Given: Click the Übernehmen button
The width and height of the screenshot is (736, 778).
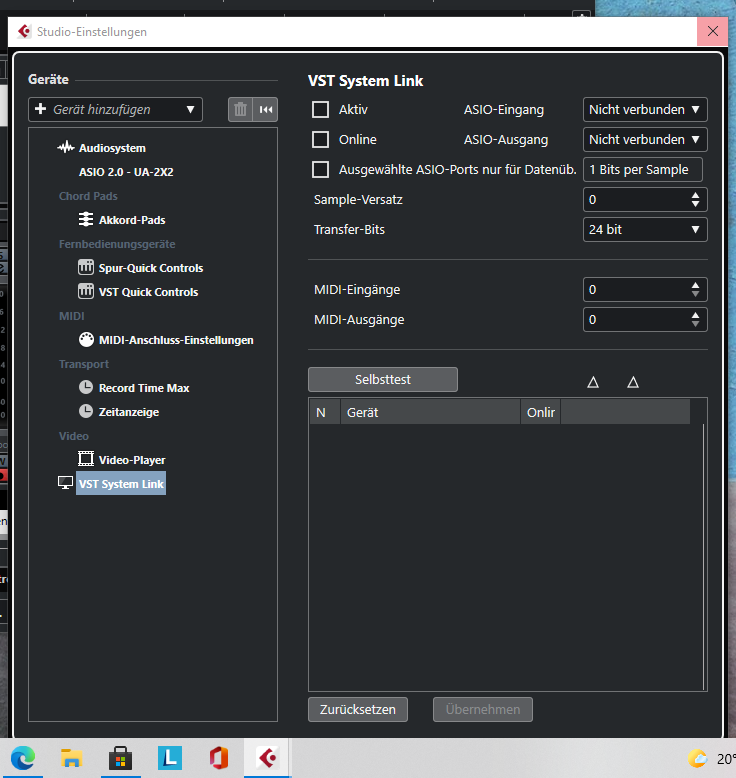Looking at the screenshot, I should (483, 710).
